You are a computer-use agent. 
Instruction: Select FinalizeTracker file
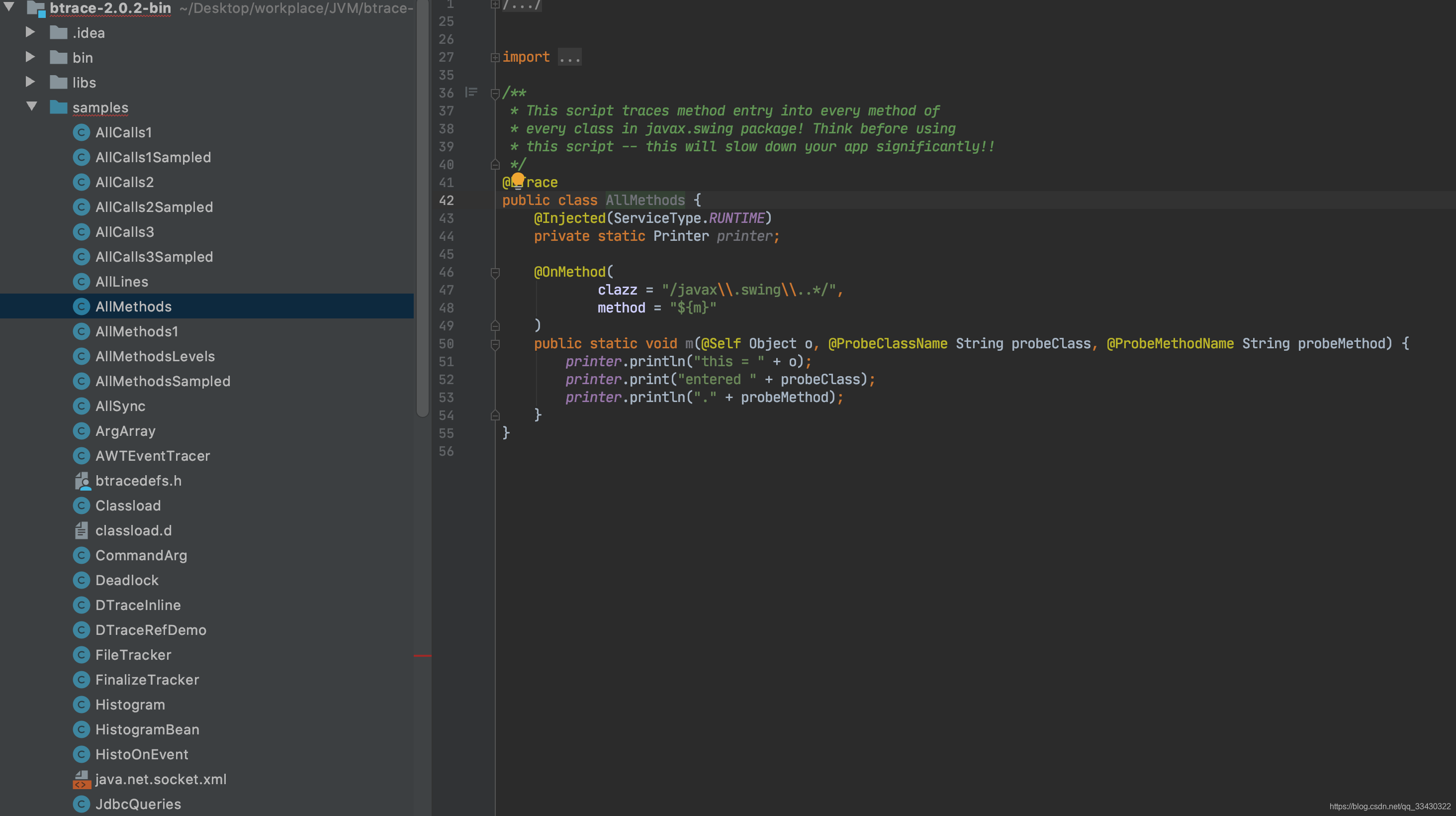[147, 680]
